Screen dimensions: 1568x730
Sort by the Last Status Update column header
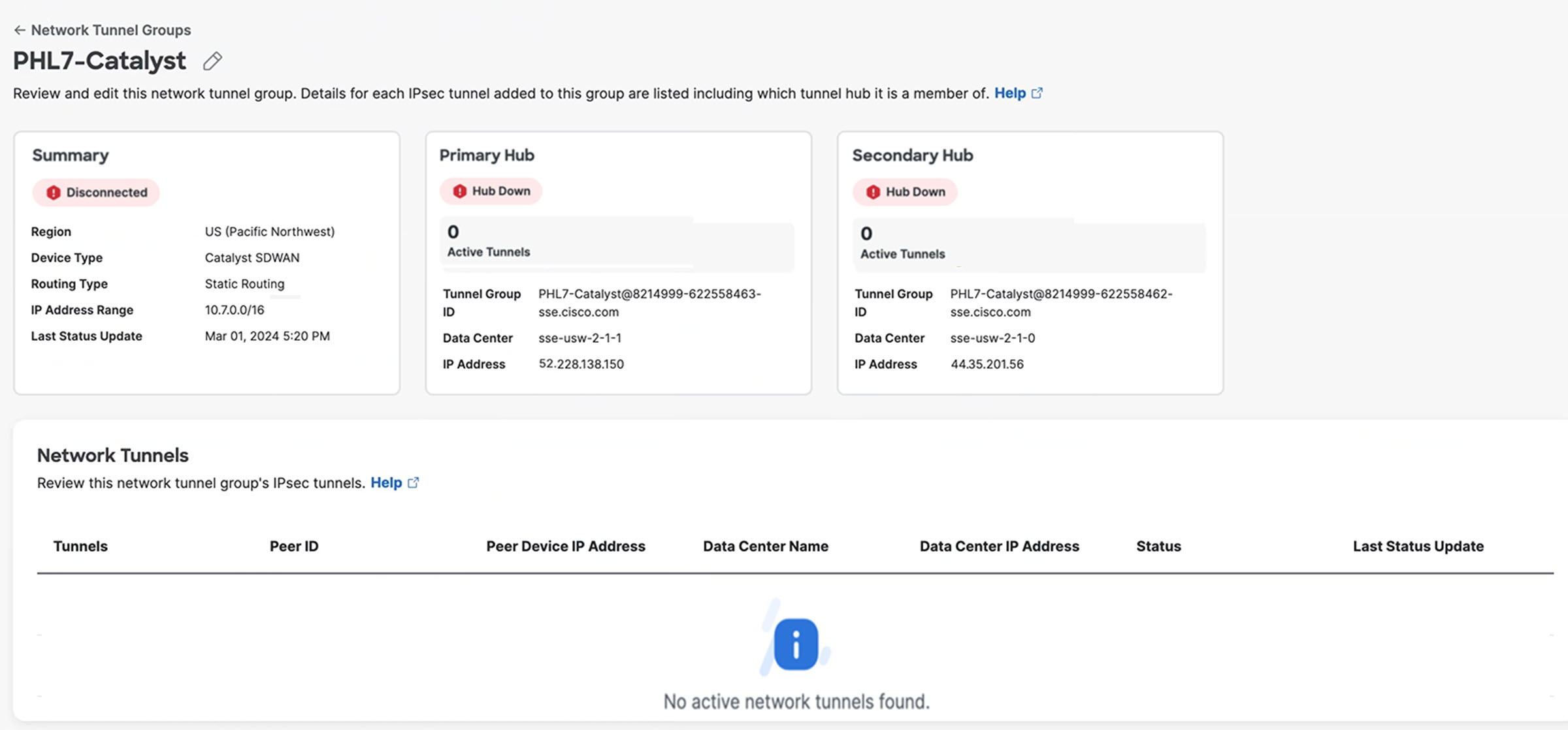(x=1418, y=546)
